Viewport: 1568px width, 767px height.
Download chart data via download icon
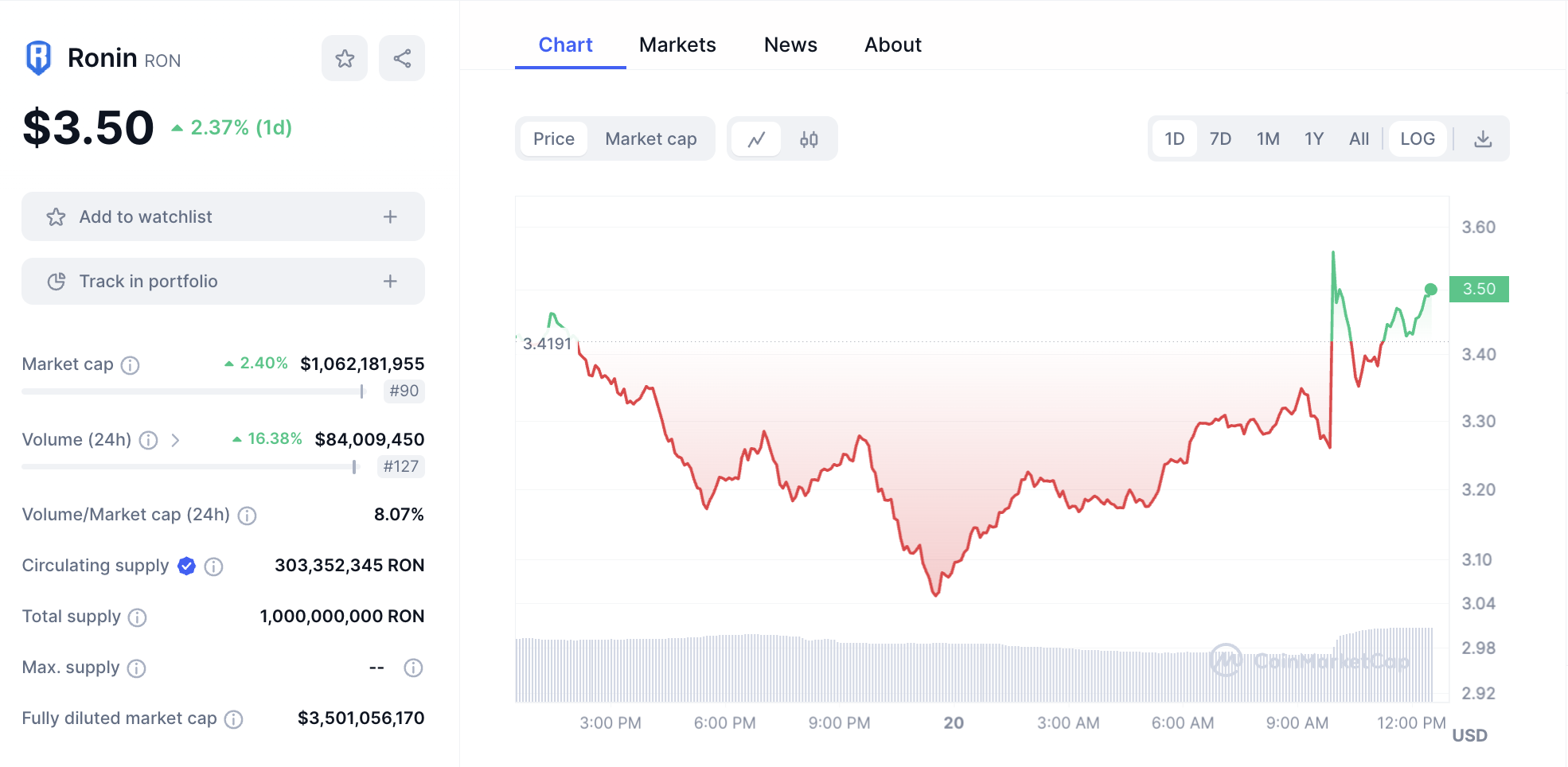[x=1483, y=139]
